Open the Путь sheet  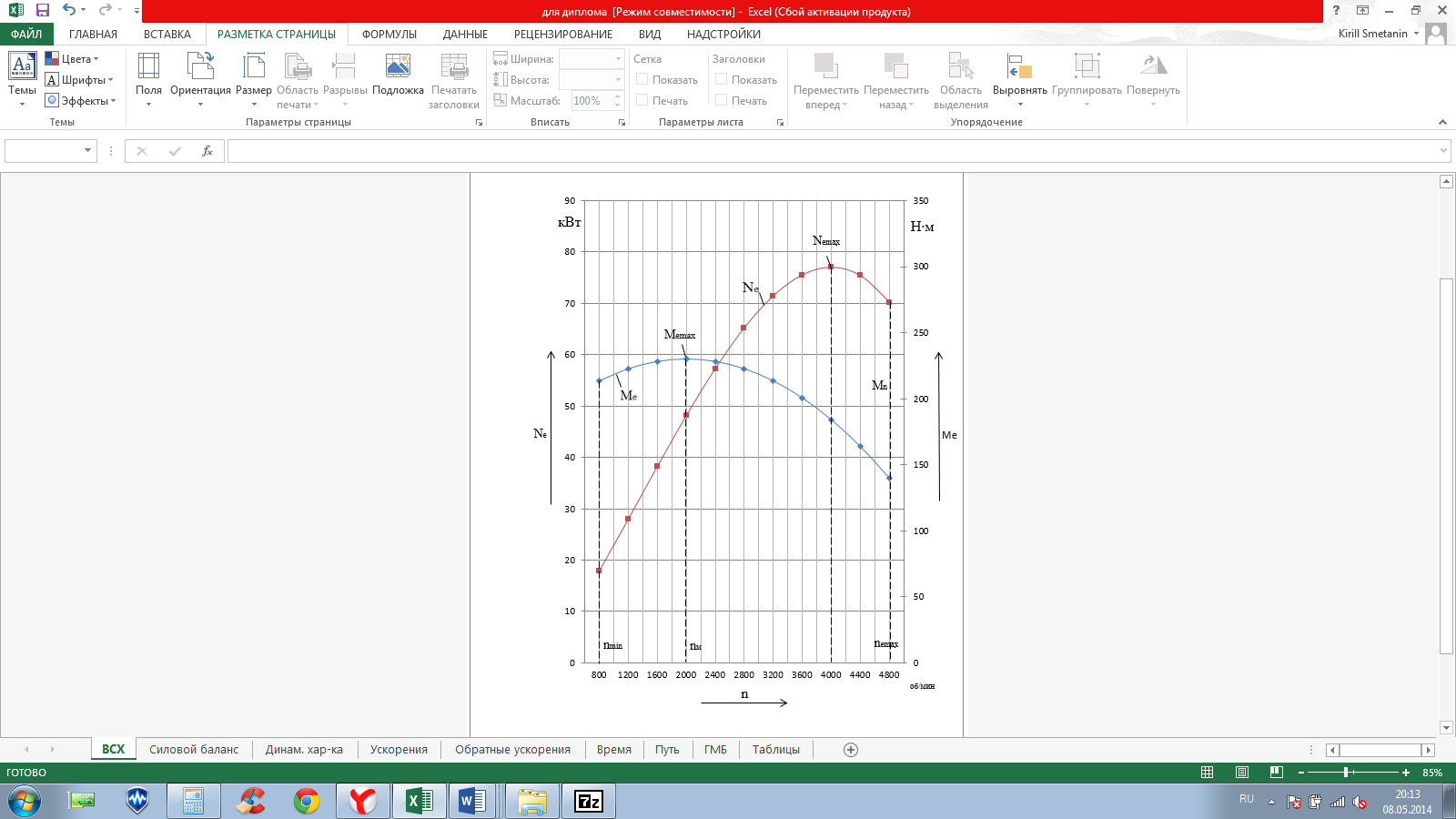(x=667, y=750)
